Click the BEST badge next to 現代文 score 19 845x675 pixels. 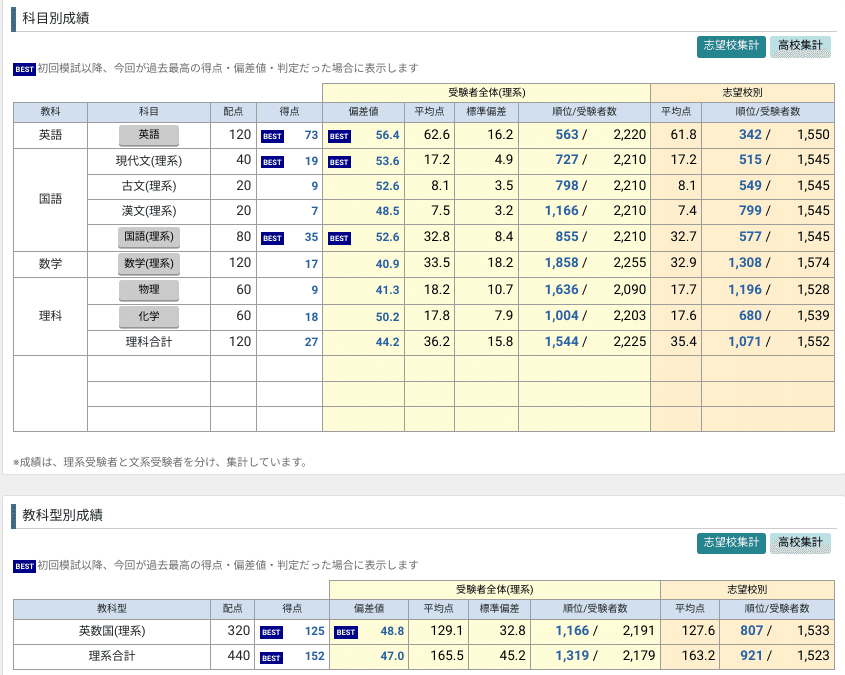(272, 162)
